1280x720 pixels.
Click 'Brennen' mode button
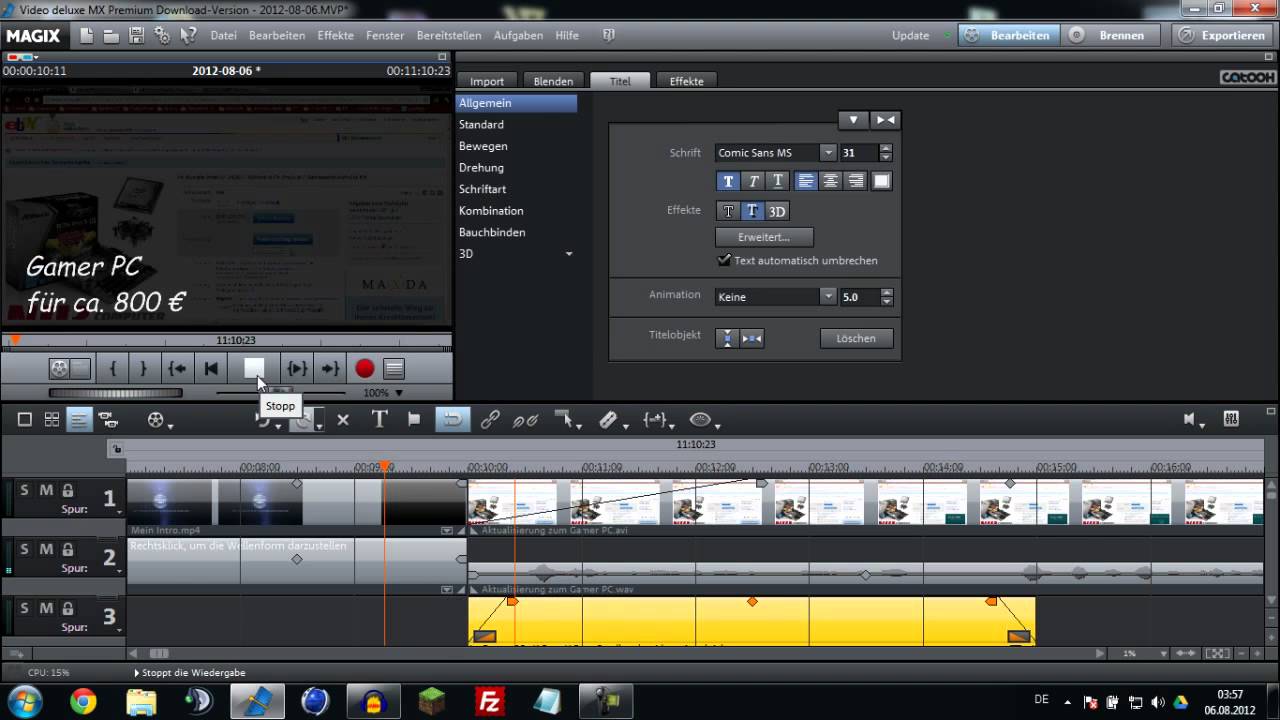click(1111, 35)
